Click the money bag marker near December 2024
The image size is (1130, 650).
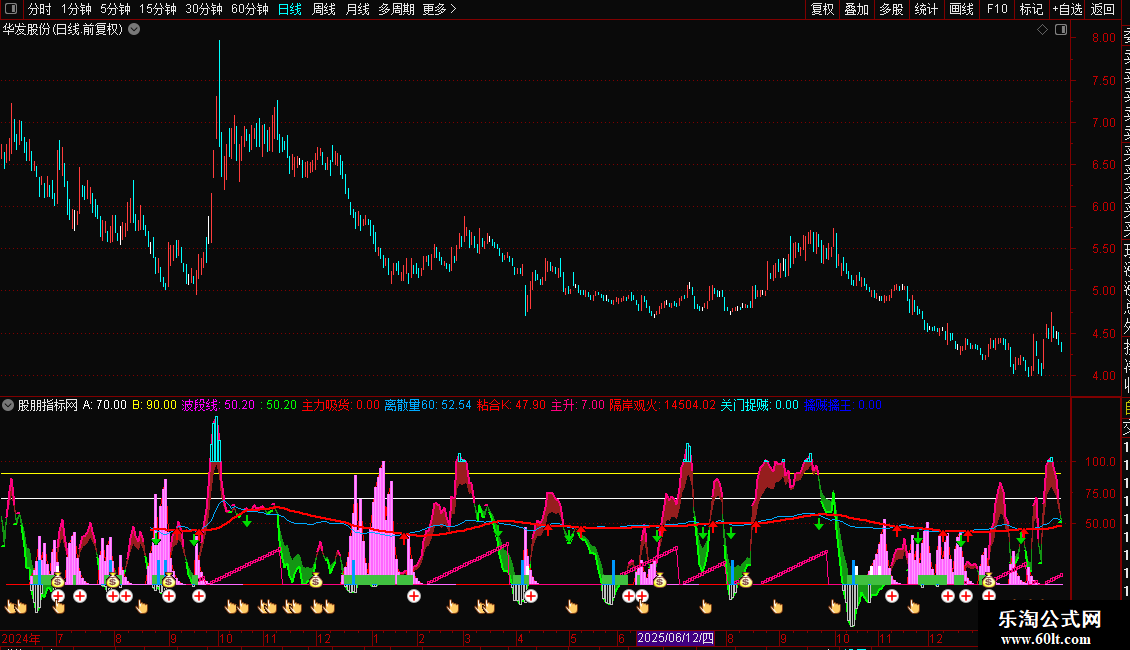[316, 579]
